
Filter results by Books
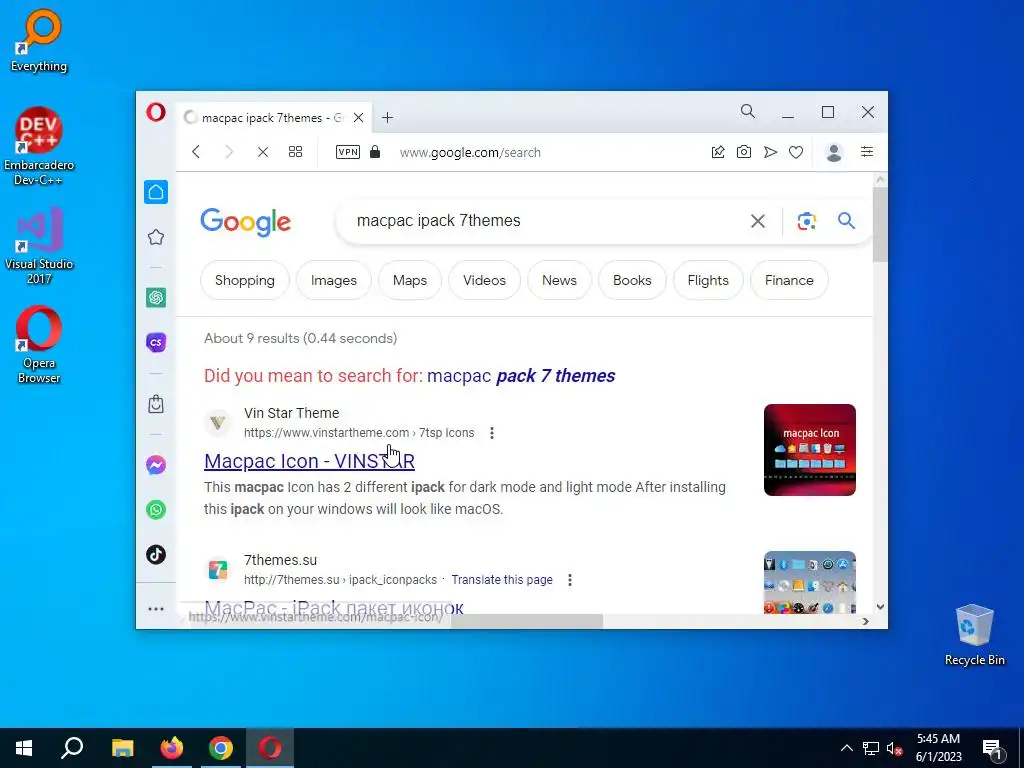coord(632,280)
